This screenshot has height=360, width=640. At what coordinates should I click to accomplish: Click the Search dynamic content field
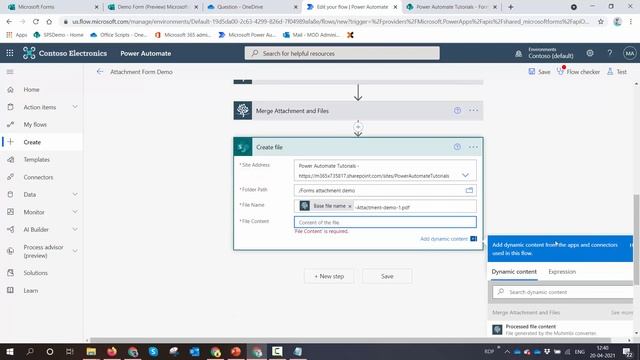[563, 292]
